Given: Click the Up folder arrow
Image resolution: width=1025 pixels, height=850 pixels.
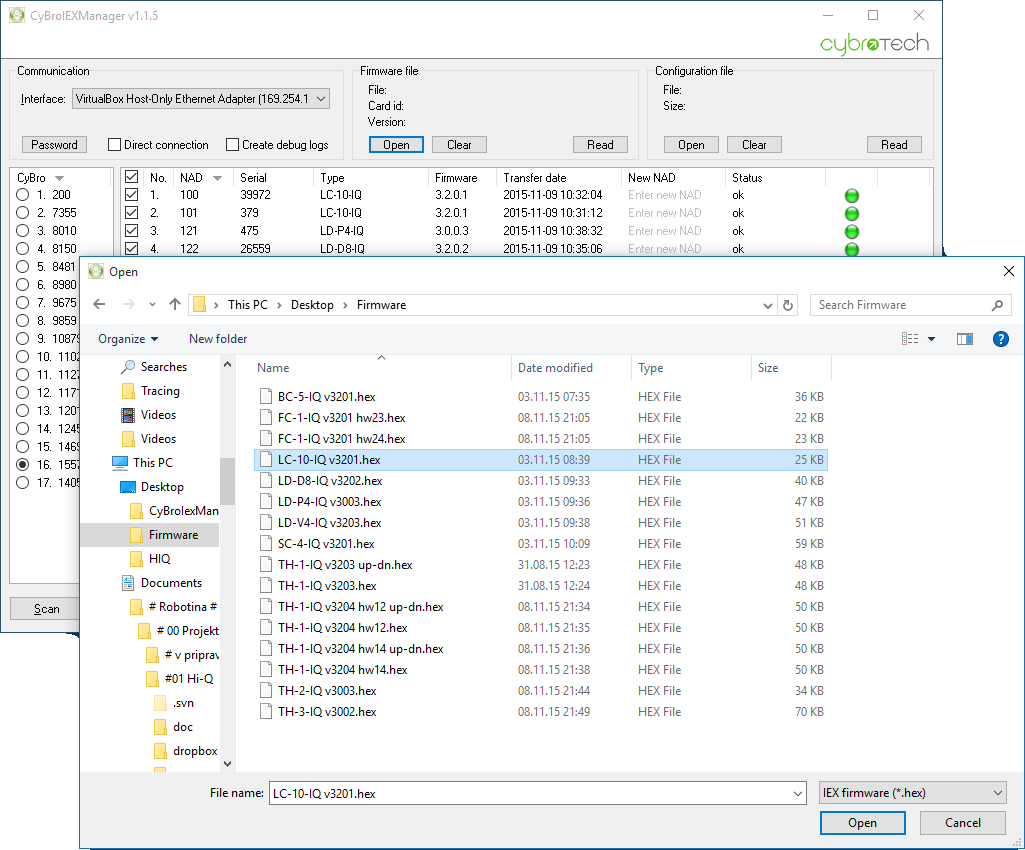Looking at the screenshot, I should tap(175, 305).
